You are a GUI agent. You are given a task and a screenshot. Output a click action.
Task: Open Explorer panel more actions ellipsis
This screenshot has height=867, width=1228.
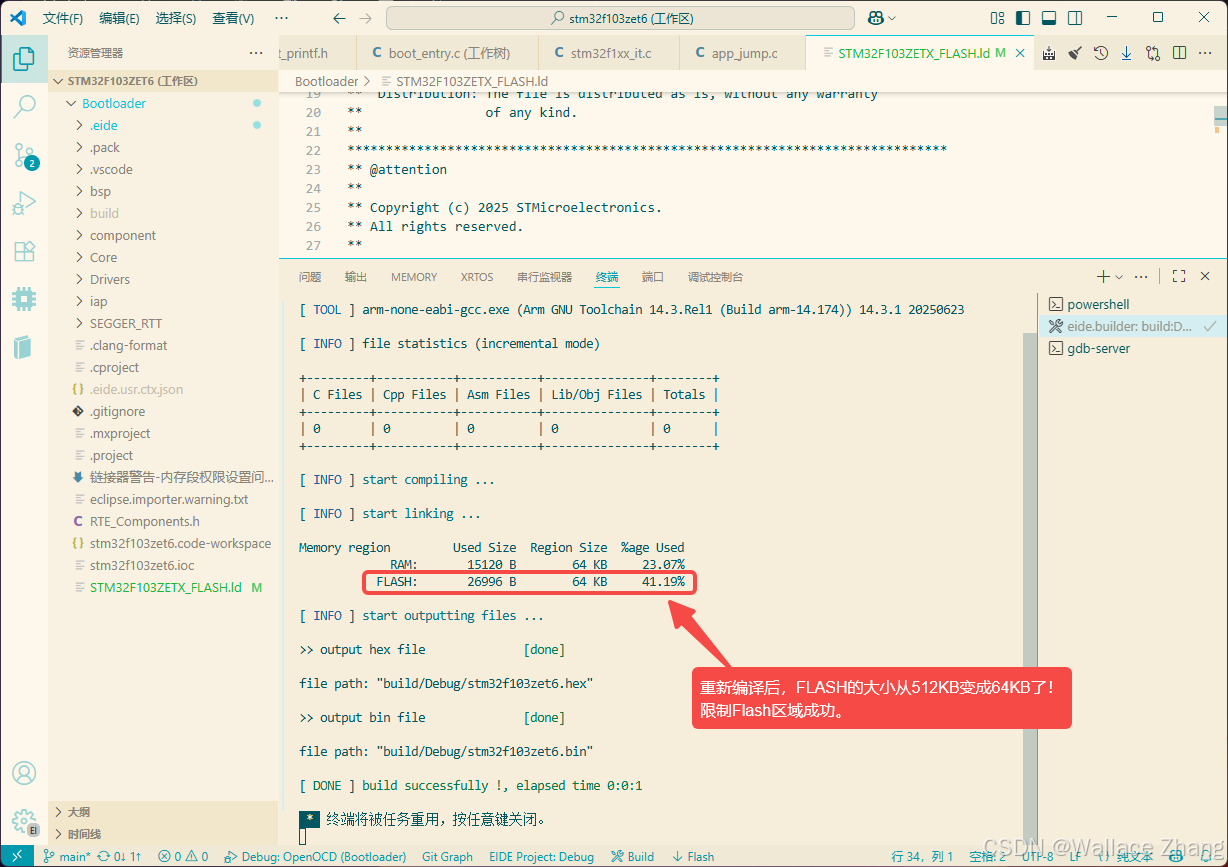256,53
